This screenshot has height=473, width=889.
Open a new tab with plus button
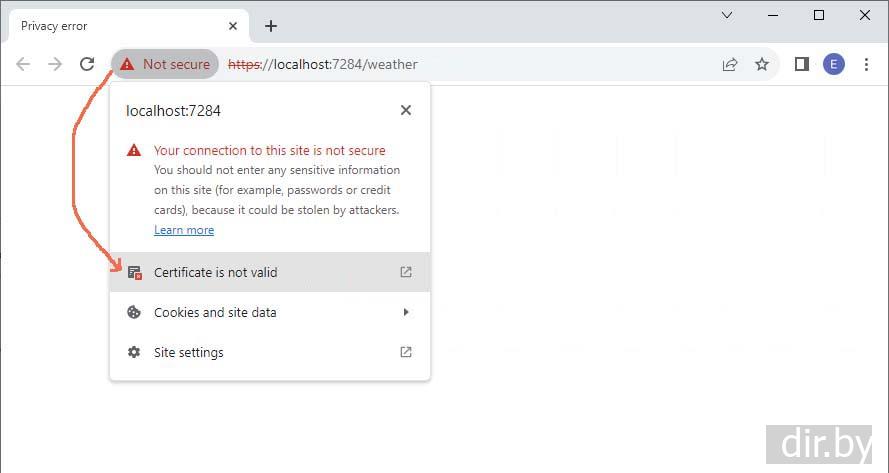270,26
